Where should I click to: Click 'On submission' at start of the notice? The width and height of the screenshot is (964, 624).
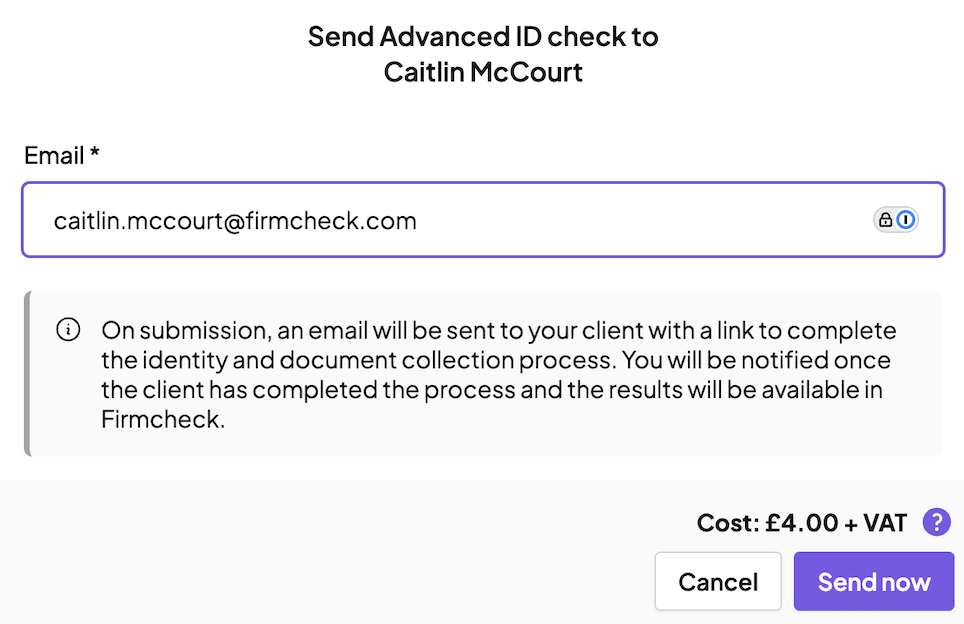click(162, 330)
